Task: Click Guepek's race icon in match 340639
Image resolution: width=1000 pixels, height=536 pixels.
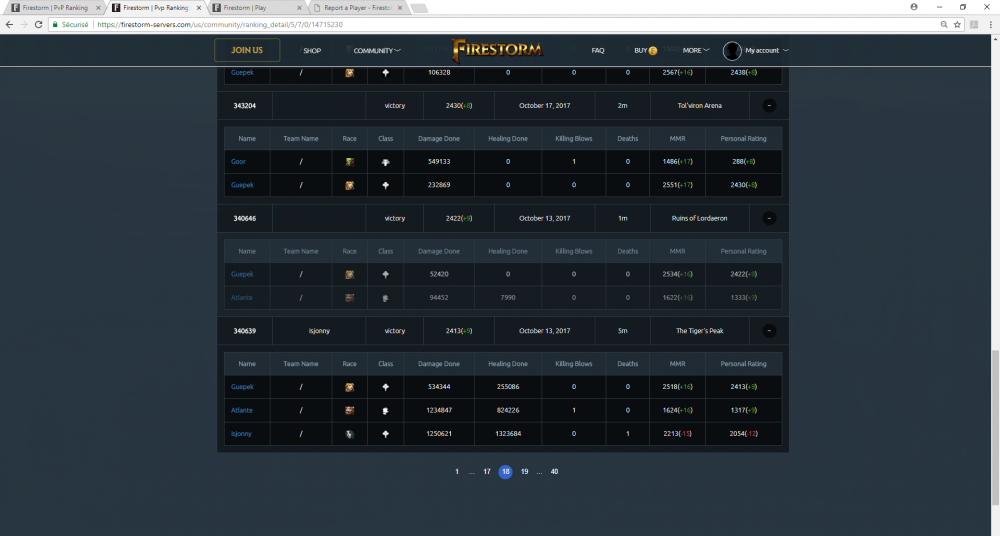Action: tap(349, 387)
